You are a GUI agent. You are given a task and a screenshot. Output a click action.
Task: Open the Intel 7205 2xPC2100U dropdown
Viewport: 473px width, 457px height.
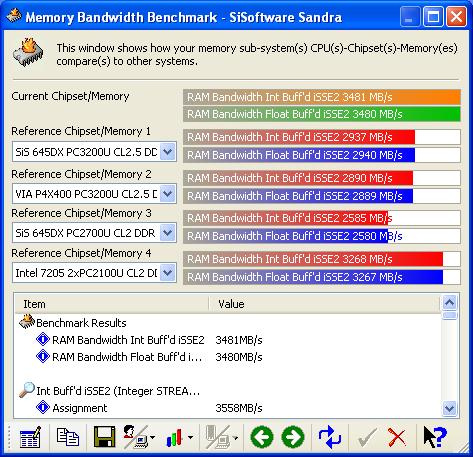tap(168, 273)
